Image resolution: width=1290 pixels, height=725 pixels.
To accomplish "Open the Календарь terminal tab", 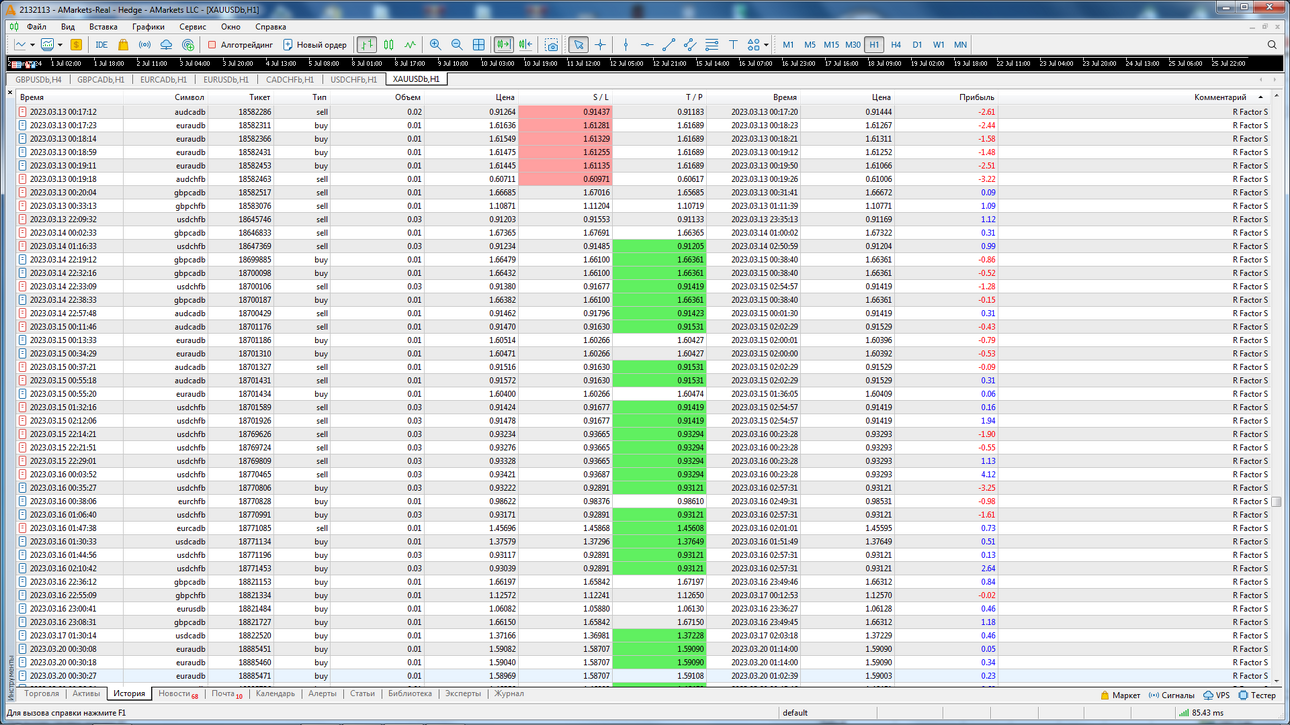I will click(x=275, y=693).
